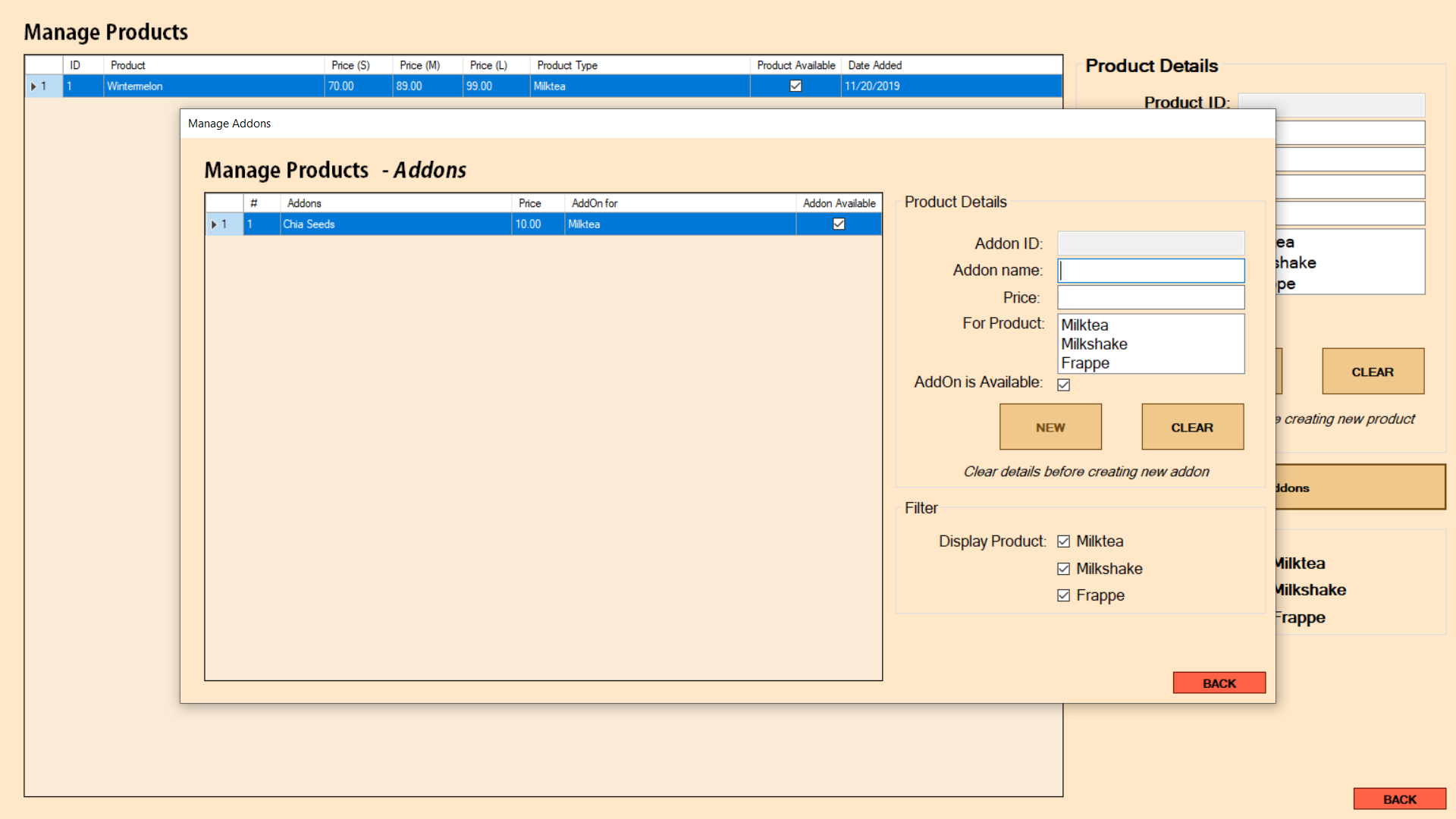Uncheck the AddOn is Available checkbox
This screenshot has width=1456, height=819.
coord(1064,384)
